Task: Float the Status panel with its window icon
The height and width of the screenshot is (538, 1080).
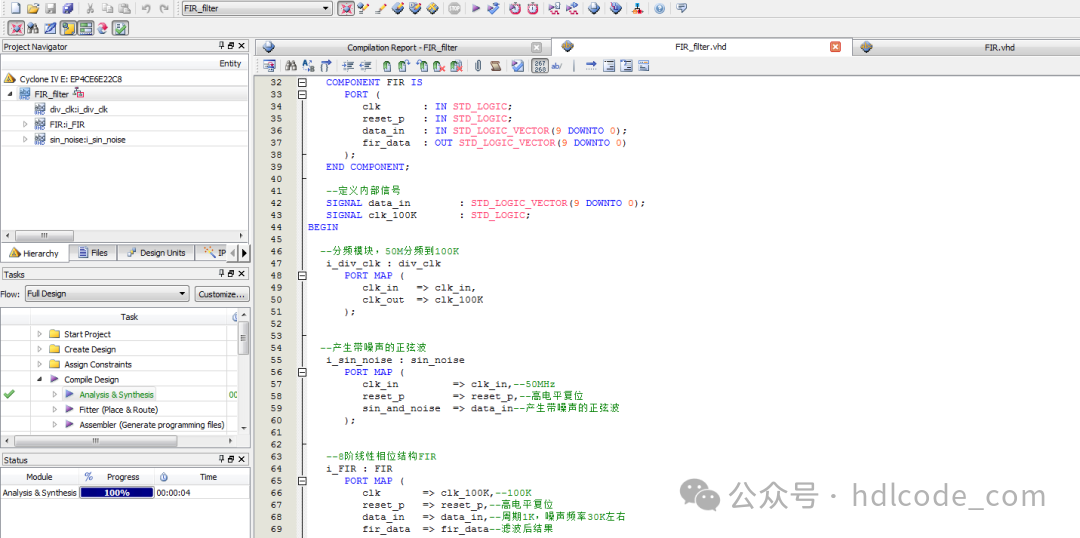Action: point(231,459)
